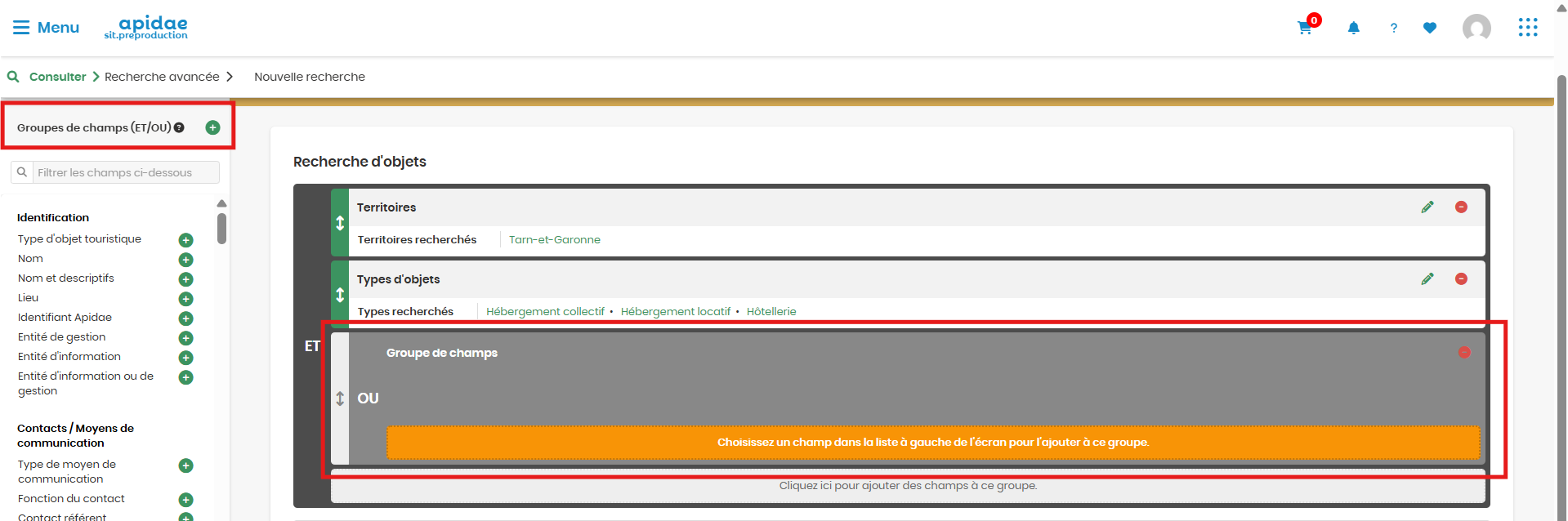Add Lieu field

pos(185,299)
